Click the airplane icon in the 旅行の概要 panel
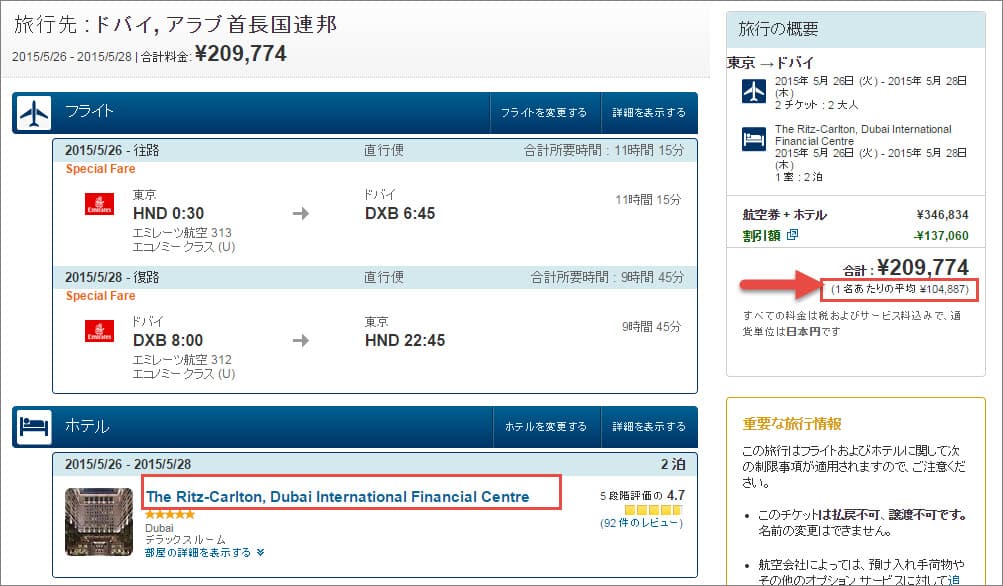This screenshot has height=586, width=1003. pos(754,91)
